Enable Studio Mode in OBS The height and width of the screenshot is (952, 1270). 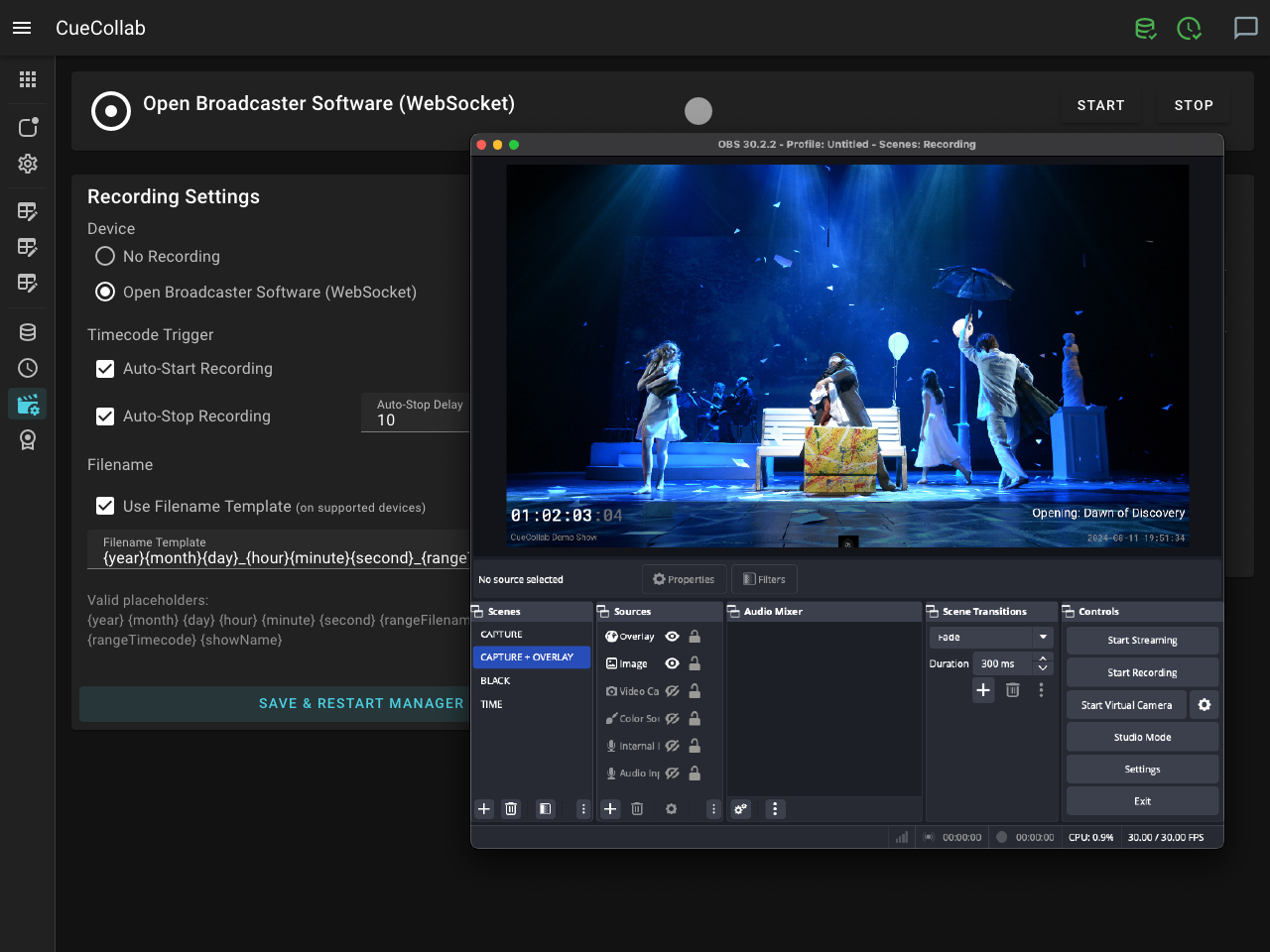(x=1142, y=737)
